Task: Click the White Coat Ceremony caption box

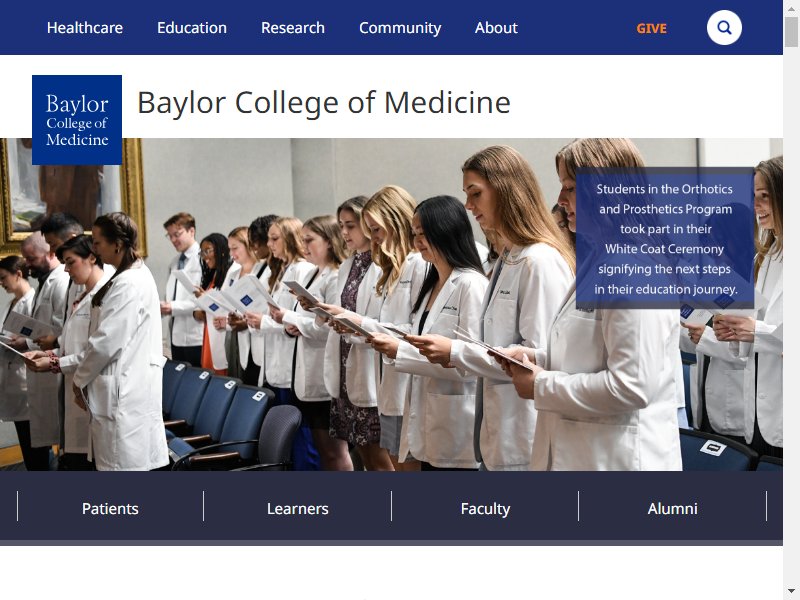Action: pyautogui.click(x=665, y=238)
